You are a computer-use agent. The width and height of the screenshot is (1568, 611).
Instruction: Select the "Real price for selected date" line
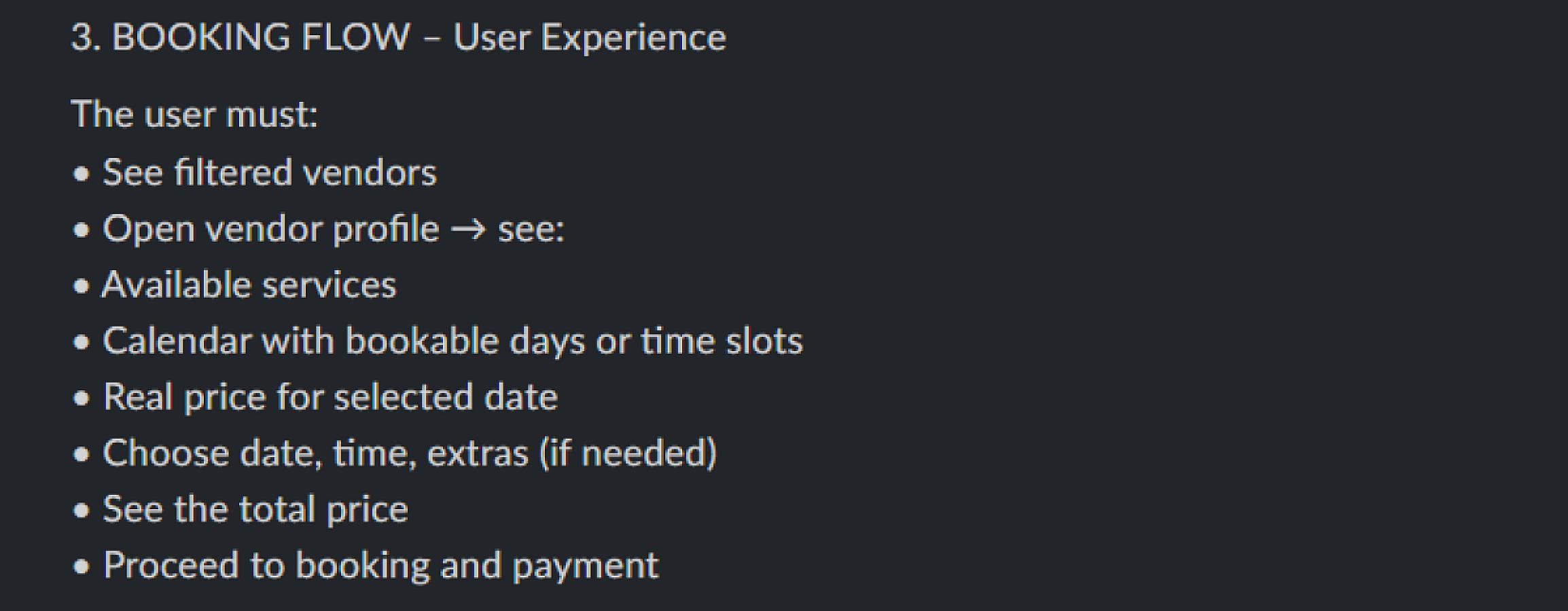[330, 397]
